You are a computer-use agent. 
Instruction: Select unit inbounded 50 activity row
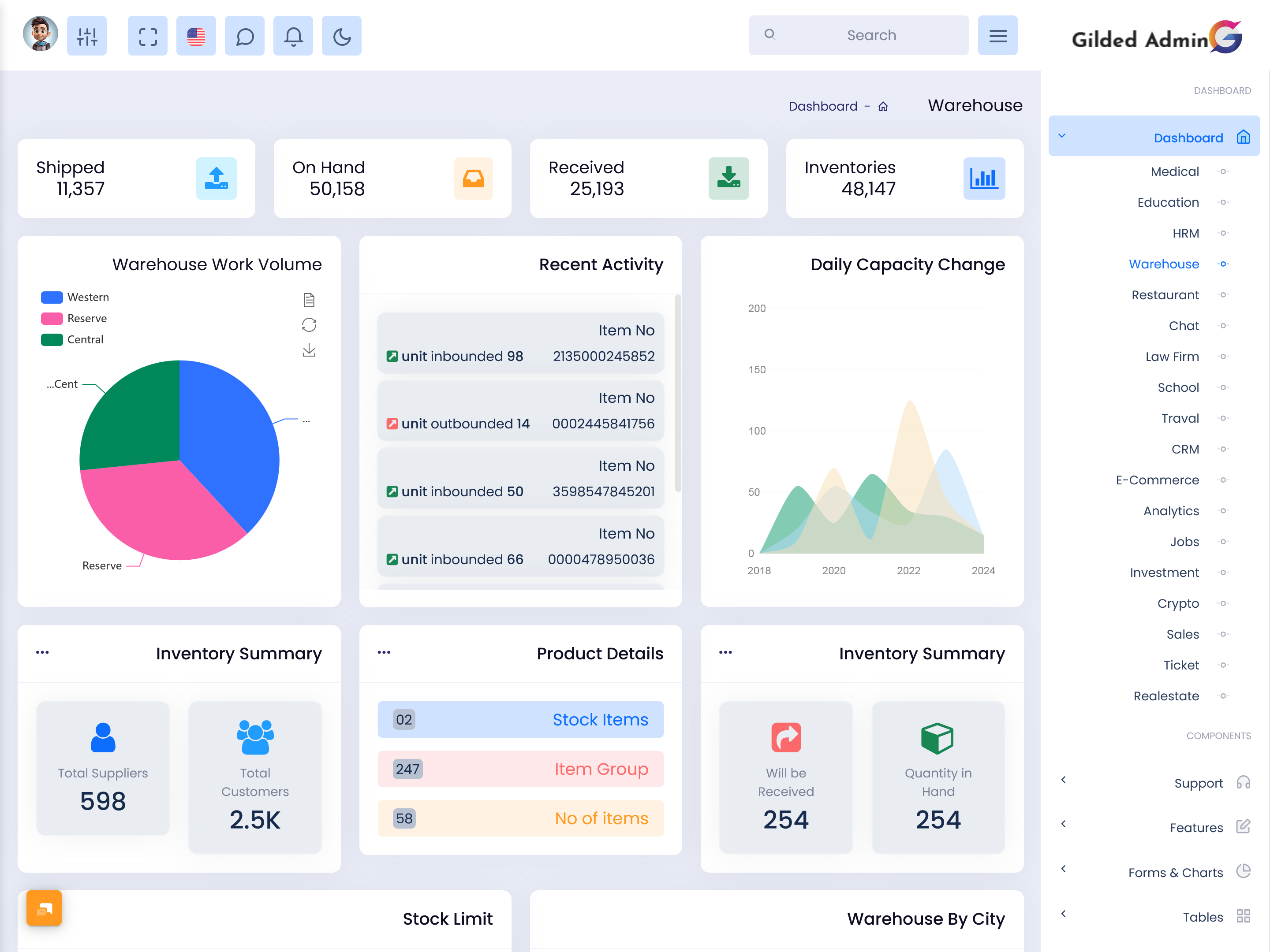(520, 479)
